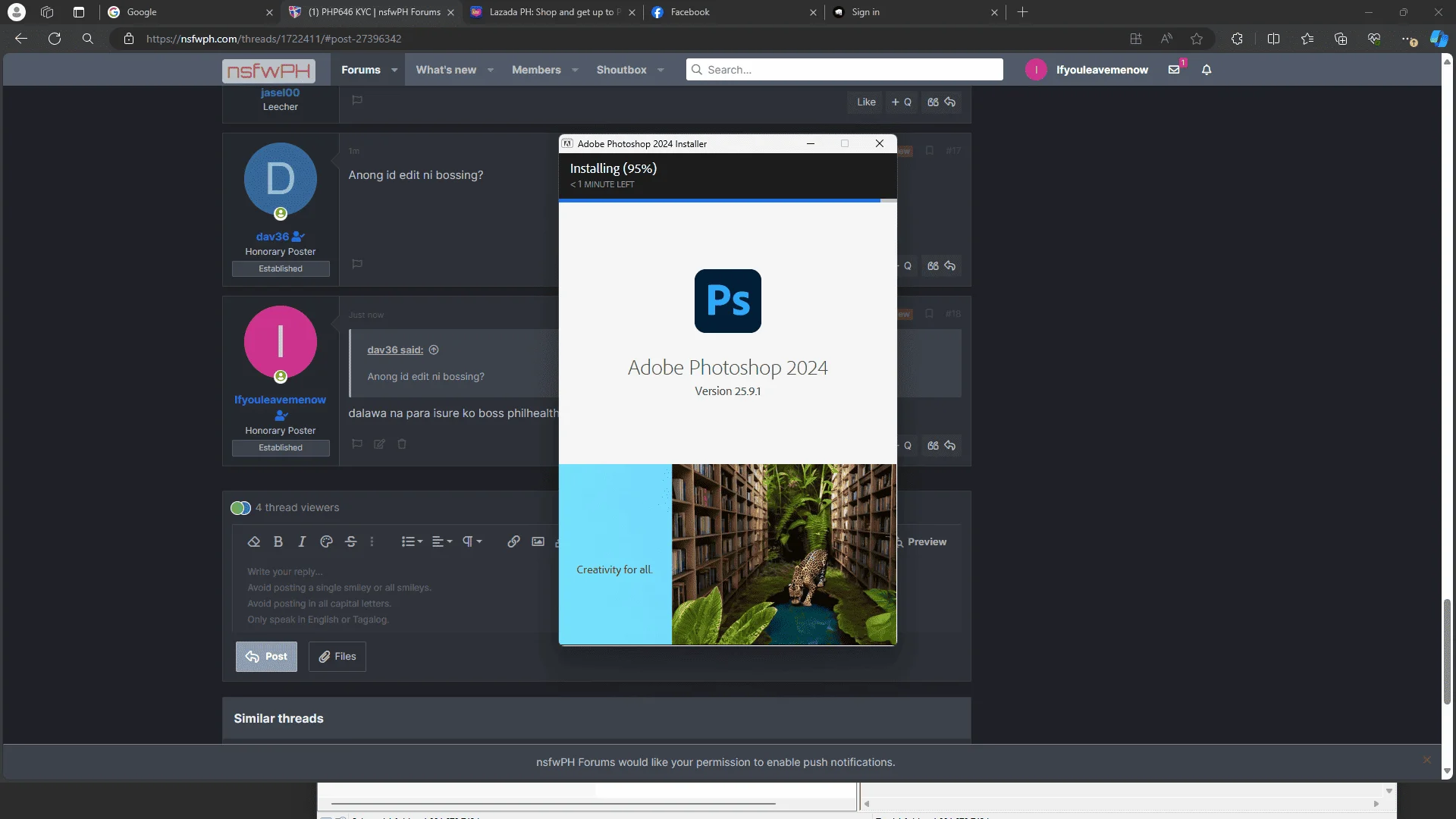Open the paragraph format dropdown

click(472, 541)
